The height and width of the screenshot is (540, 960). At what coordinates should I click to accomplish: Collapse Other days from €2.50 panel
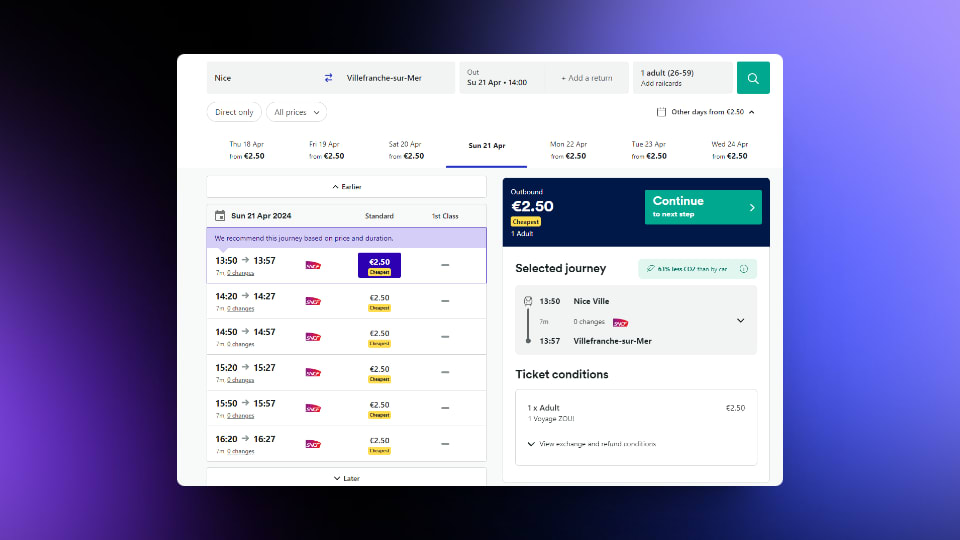click(x=706, y=112)
